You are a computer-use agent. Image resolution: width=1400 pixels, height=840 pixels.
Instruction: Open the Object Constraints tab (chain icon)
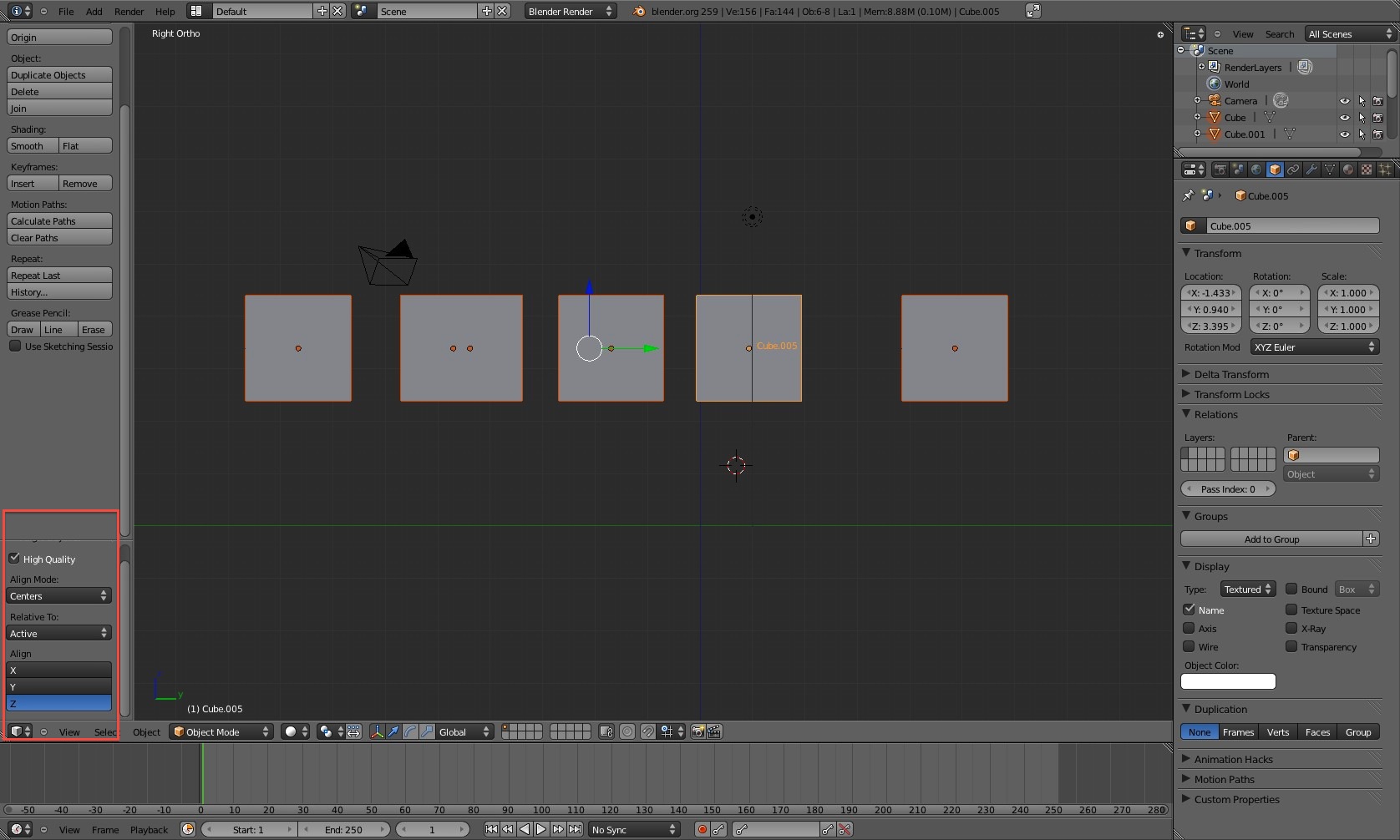[x=1293, y=170]
